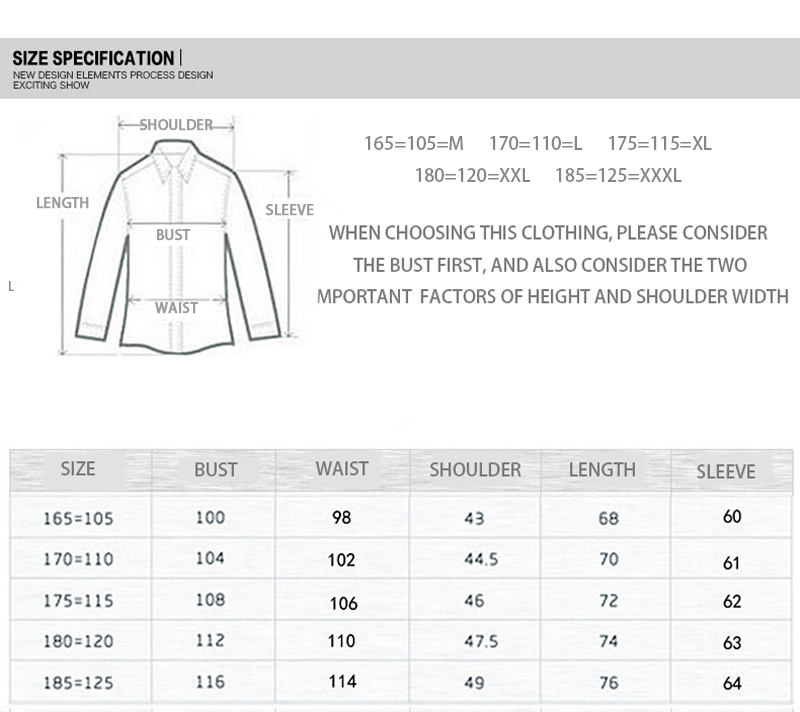Viewport: 800px width, 712px height.
Task: Click the 165=105 size row label
Action: coord(78,518)
